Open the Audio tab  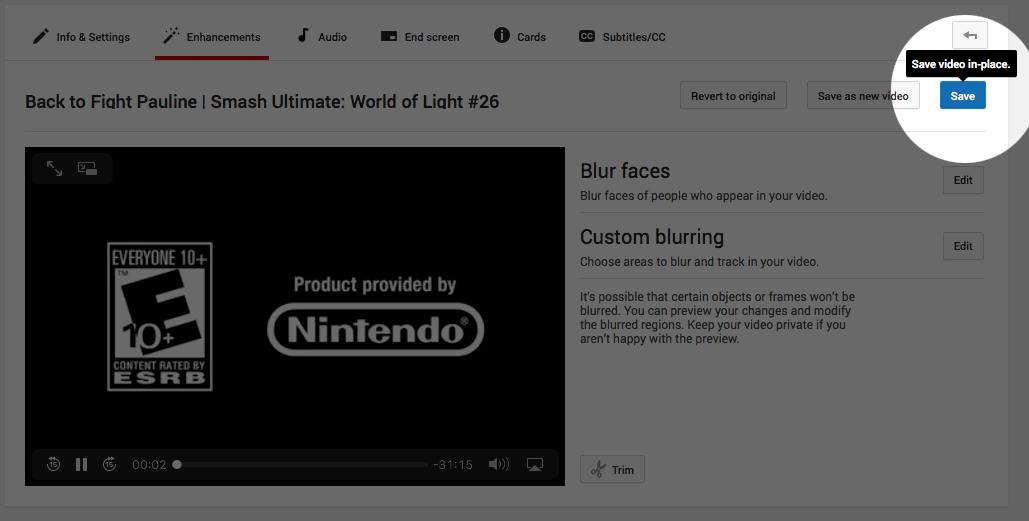pos(322,37)
